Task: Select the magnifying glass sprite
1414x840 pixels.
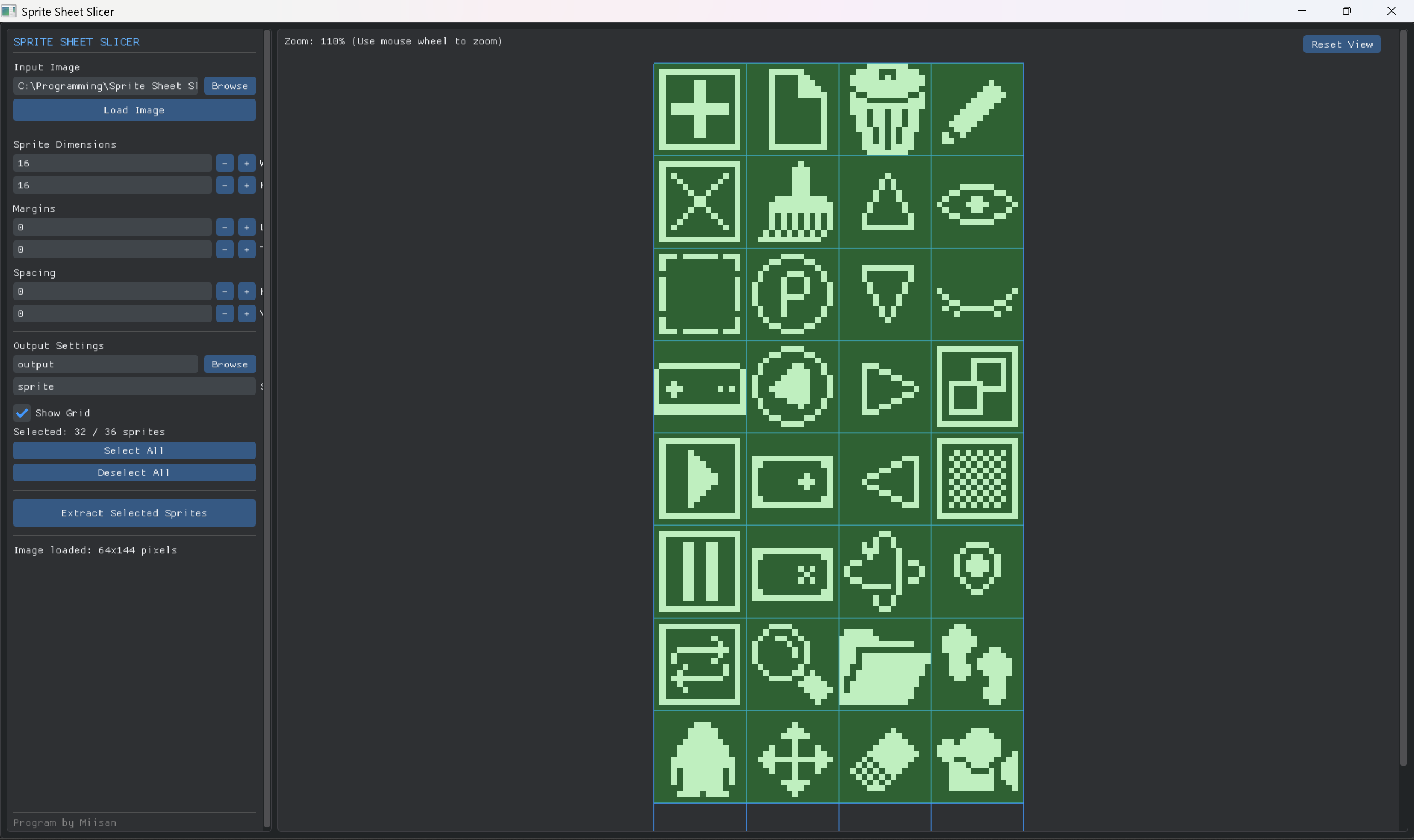Action: pyautogui.click(x=792, y=664)
